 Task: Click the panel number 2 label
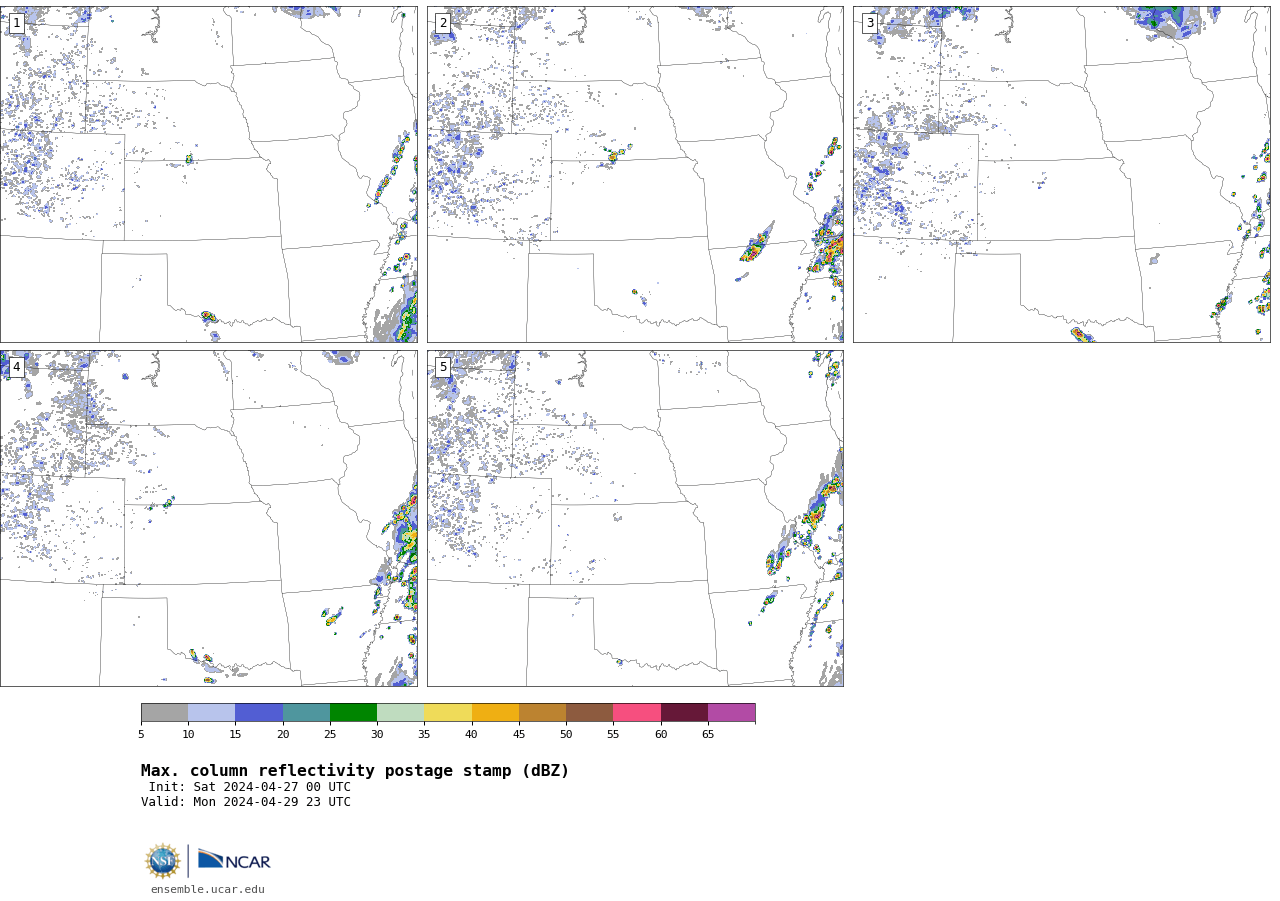pyautogui.click(x=443, y=23)
